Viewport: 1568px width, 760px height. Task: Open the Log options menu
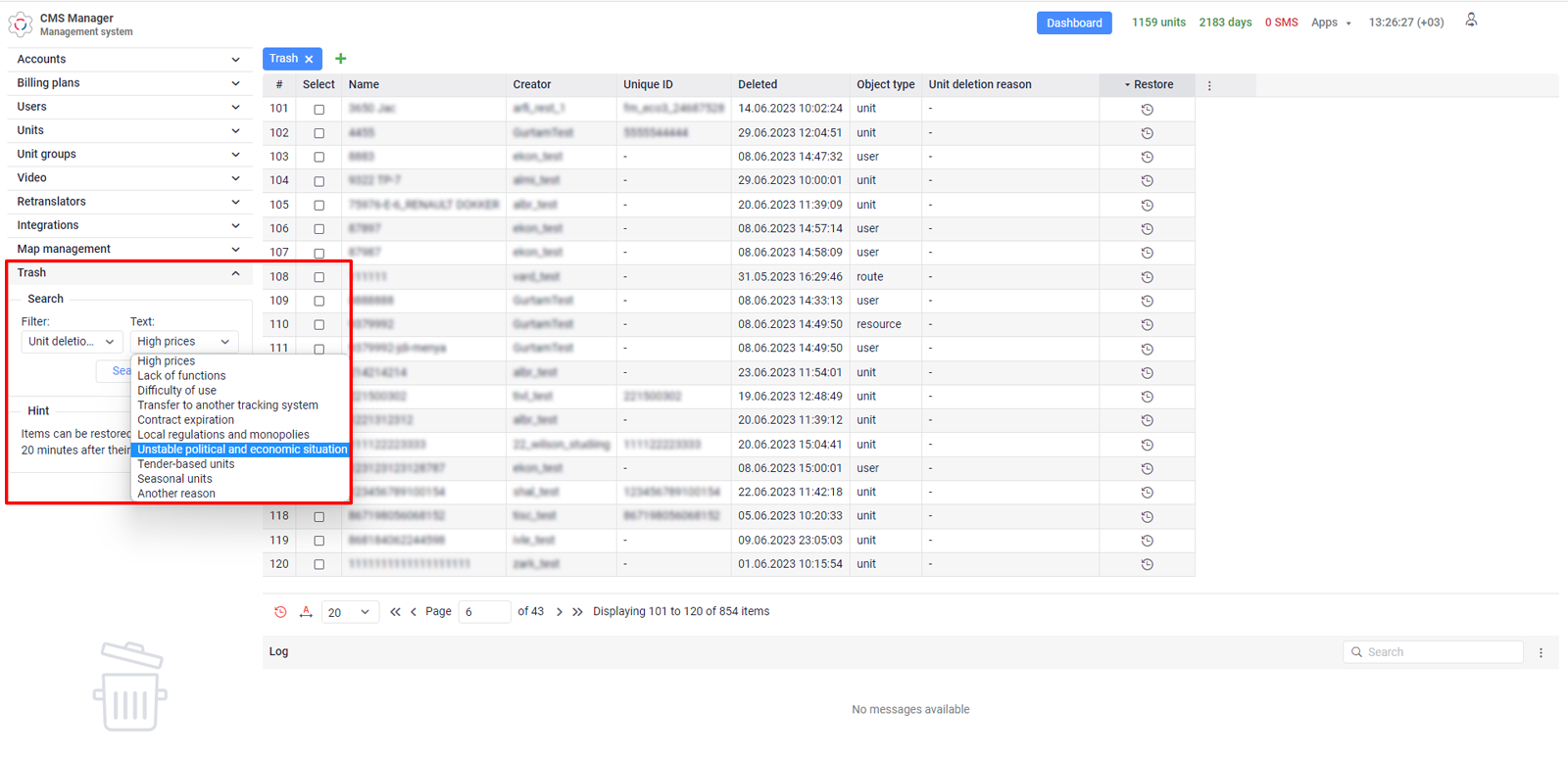1541,652
